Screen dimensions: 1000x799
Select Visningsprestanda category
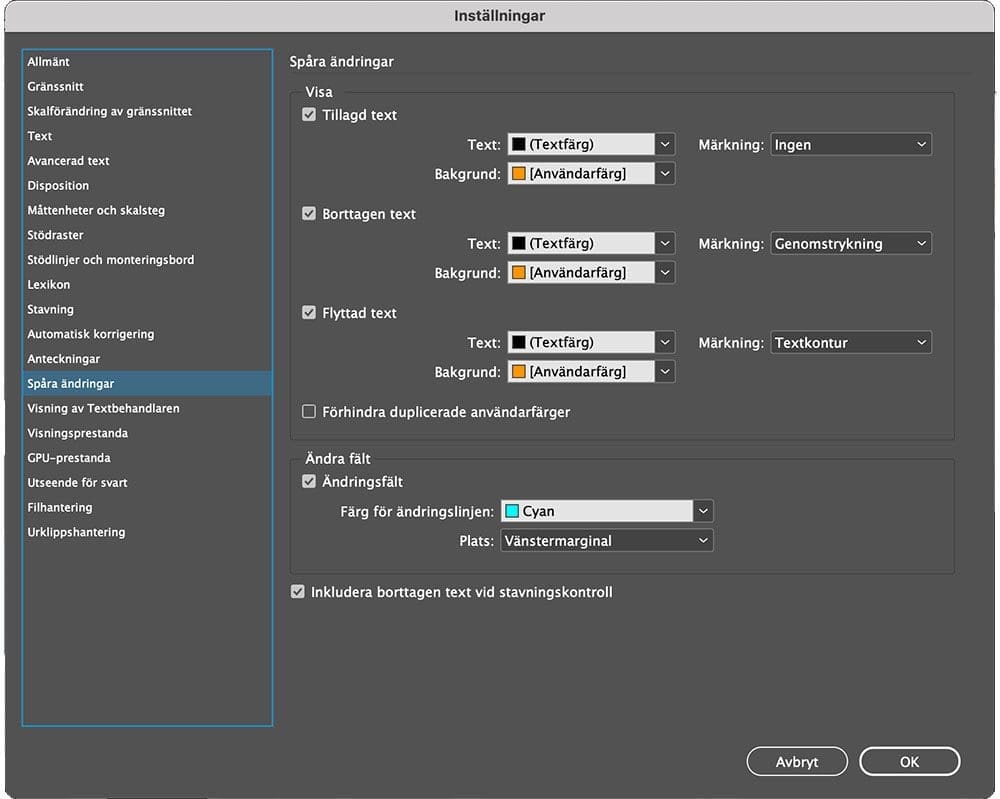(147, 433)
